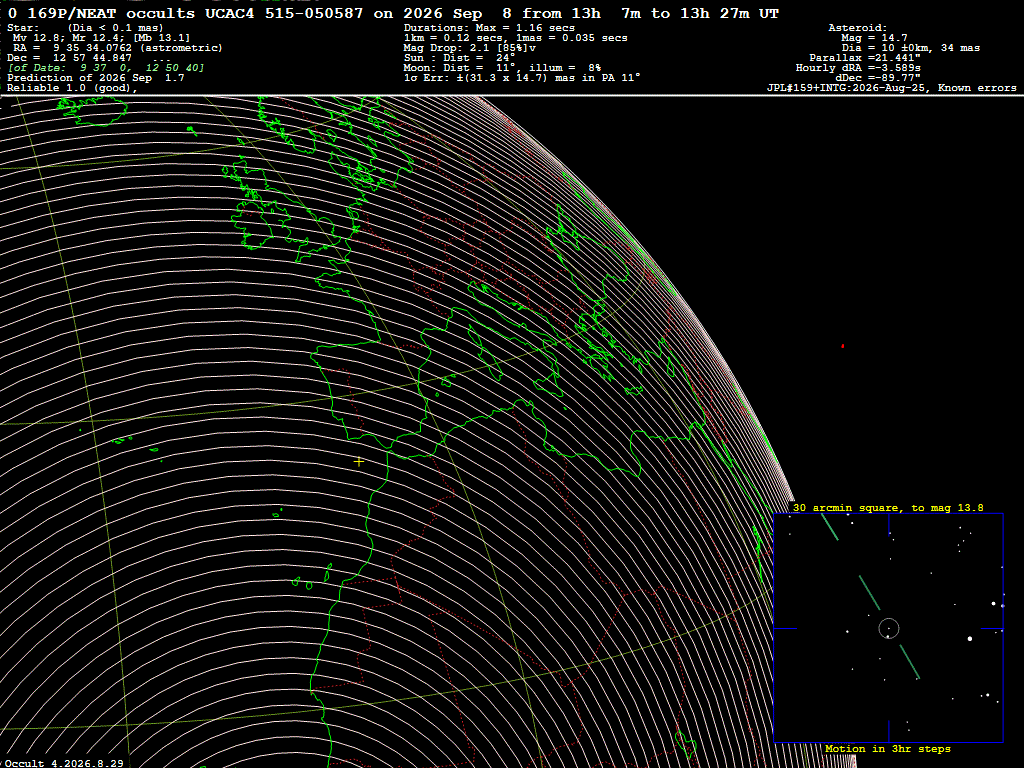Click the 'Reliable 1.0 (good)' line
This screenshot has height=768, width=1024.
[x=72, y=88]
